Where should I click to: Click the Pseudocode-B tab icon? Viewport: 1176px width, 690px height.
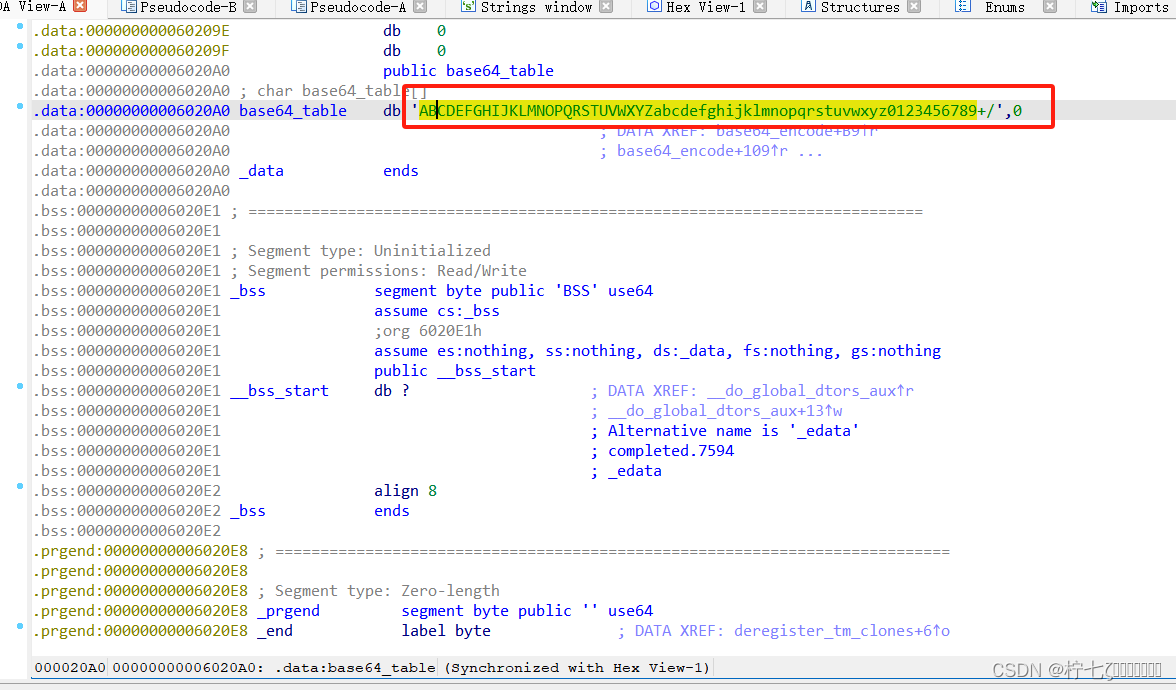click(128, 7)
